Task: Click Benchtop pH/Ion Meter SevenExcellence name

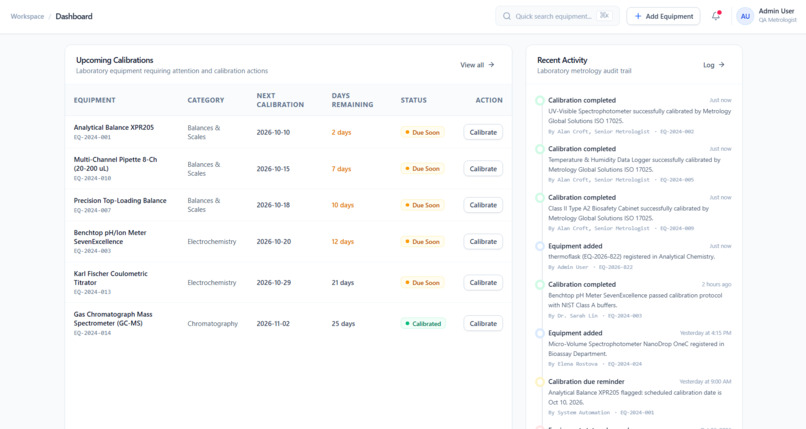Action: [110, 237]
